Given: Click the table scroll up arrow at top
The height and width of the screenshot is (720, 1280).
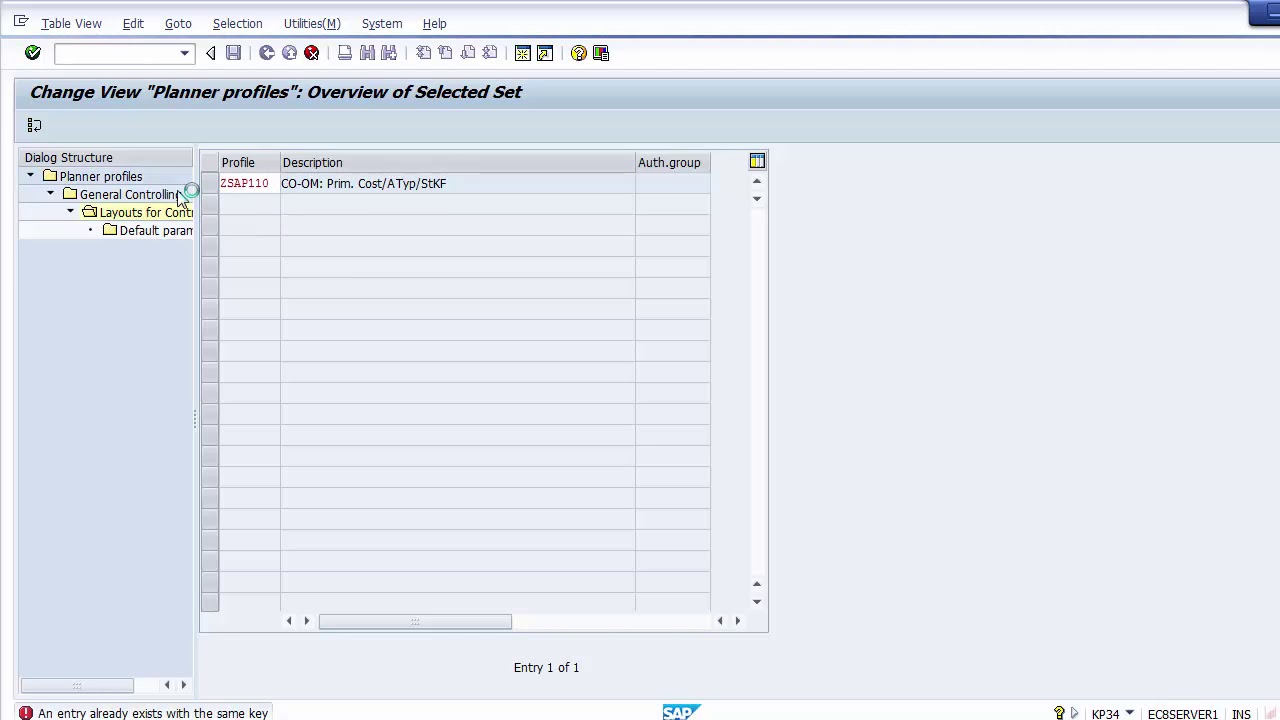Looking at the screenshot, I should [757, 181].
